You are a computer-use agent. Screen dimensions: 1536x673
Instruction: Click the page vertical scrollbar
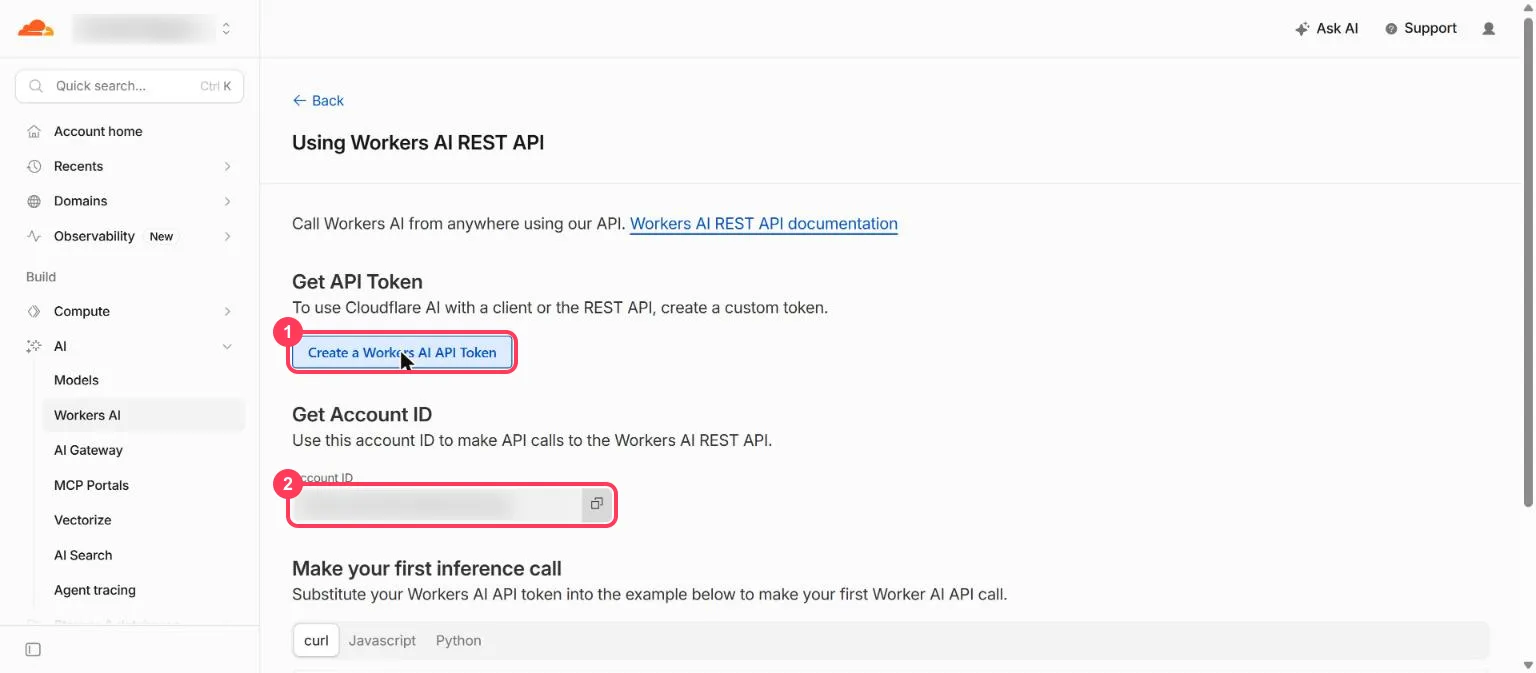(x=1527, y=260)
